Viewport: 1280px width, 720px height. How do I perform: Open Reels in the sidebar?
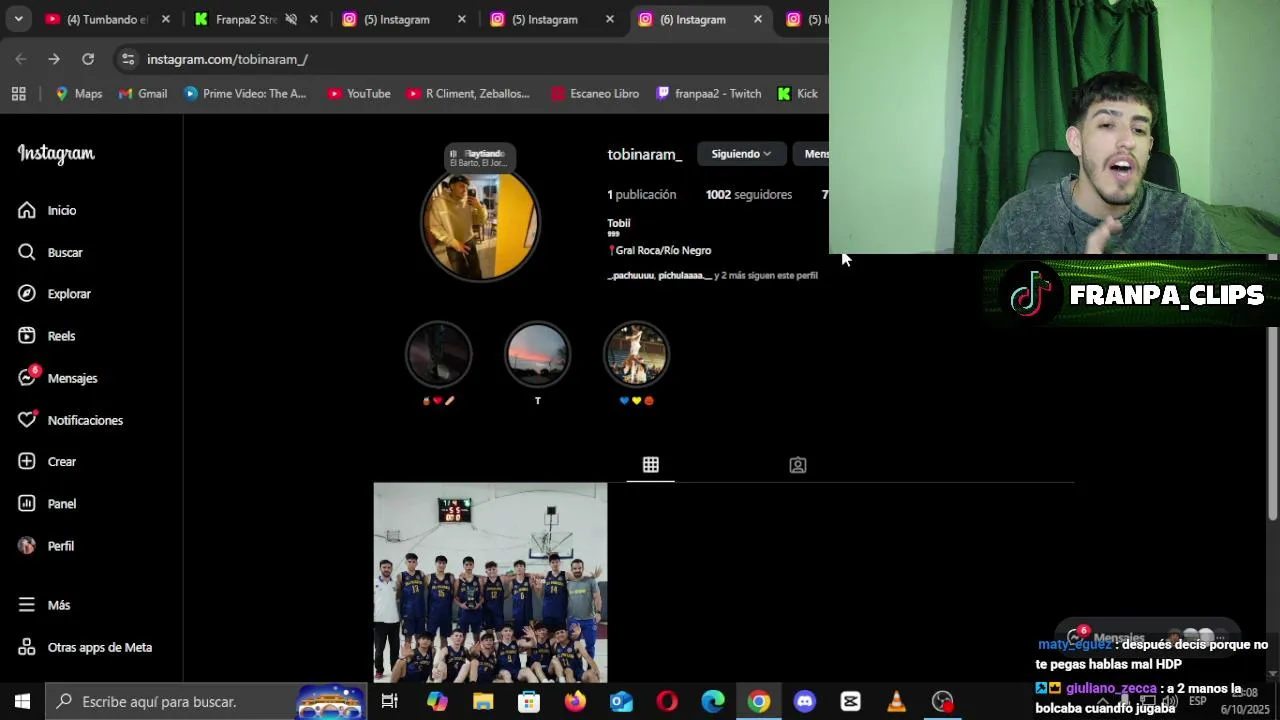46,336
